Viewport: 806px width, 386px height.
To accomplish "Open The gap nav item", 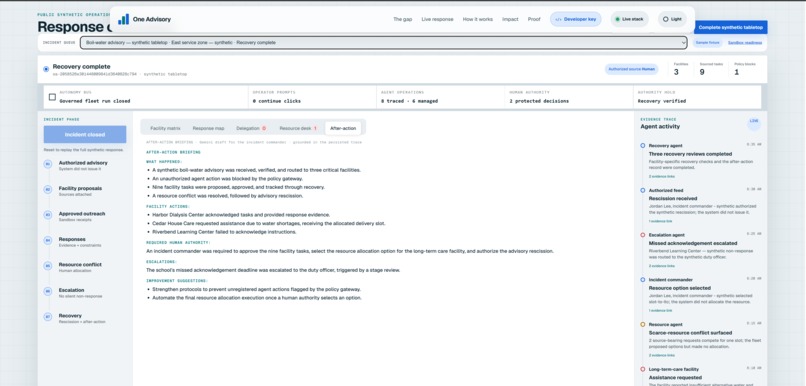I will pyautogui.click(x=402, y=19).
